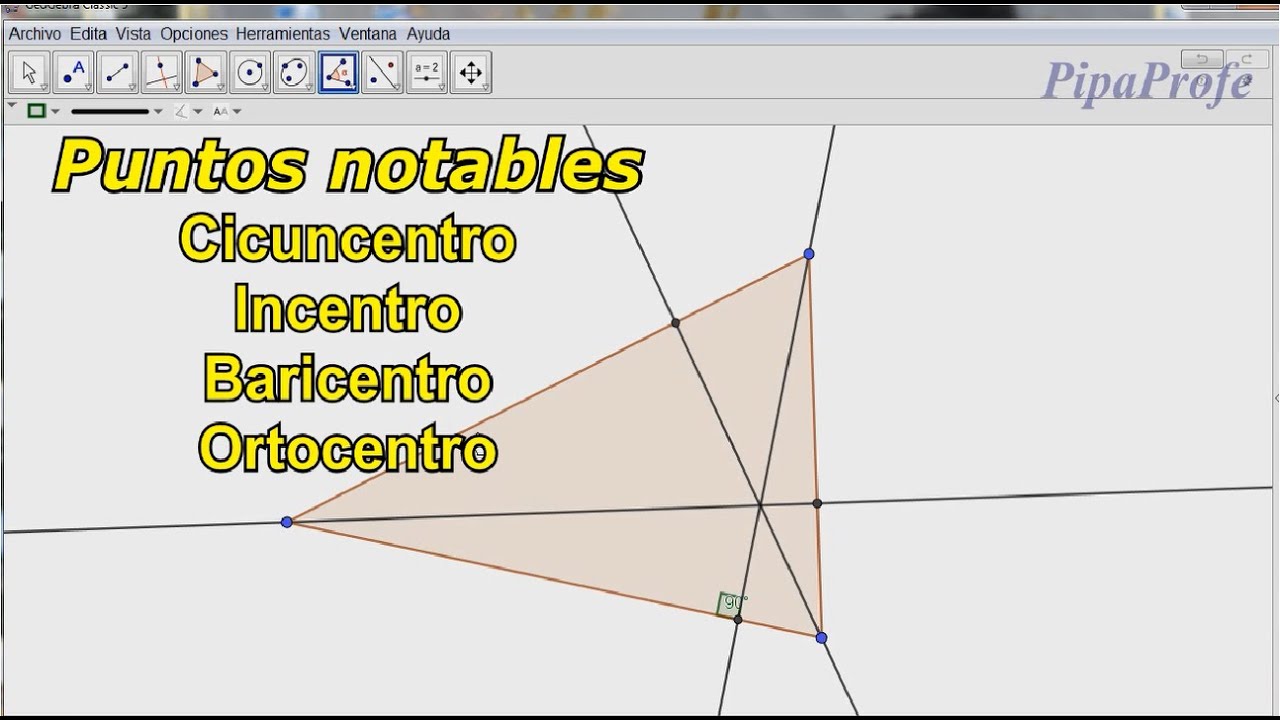Click black foot point on upper-left side
Screen dimensions: 1280x720
[675, 322]
